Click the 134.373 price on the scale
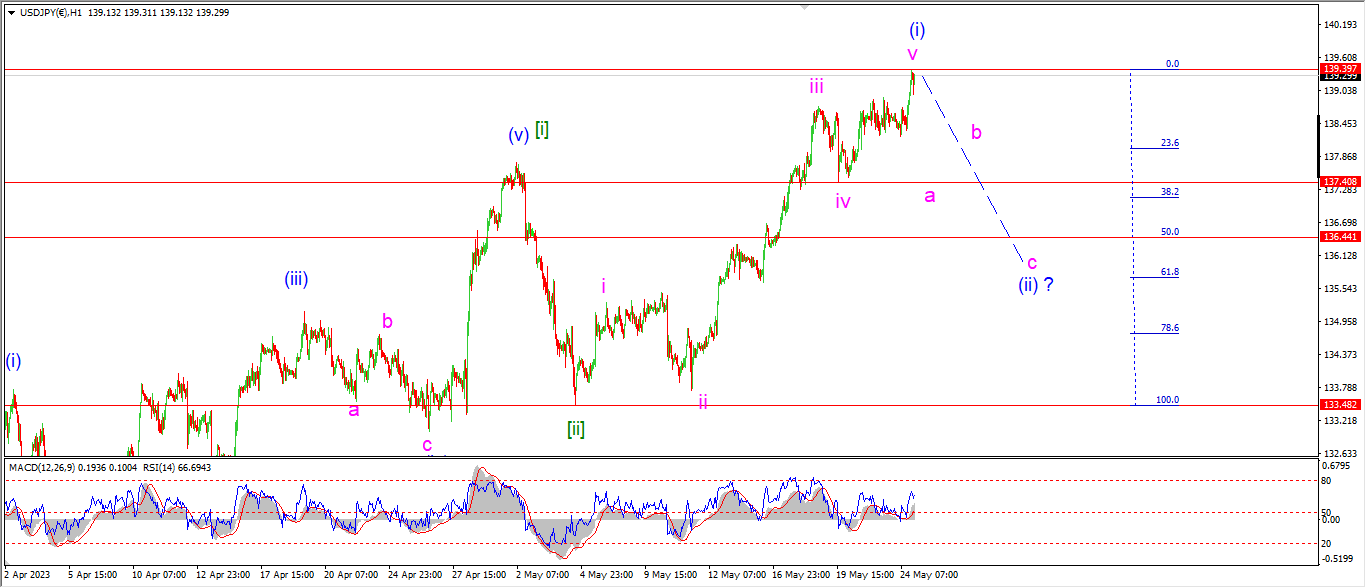The height and width of the screenshot is (588, 1366). [x=1339, y=355]
